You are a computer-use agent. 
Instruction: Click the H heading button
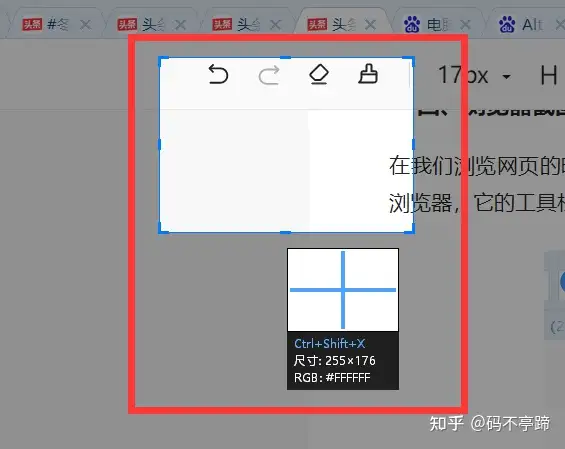point(548,76)
